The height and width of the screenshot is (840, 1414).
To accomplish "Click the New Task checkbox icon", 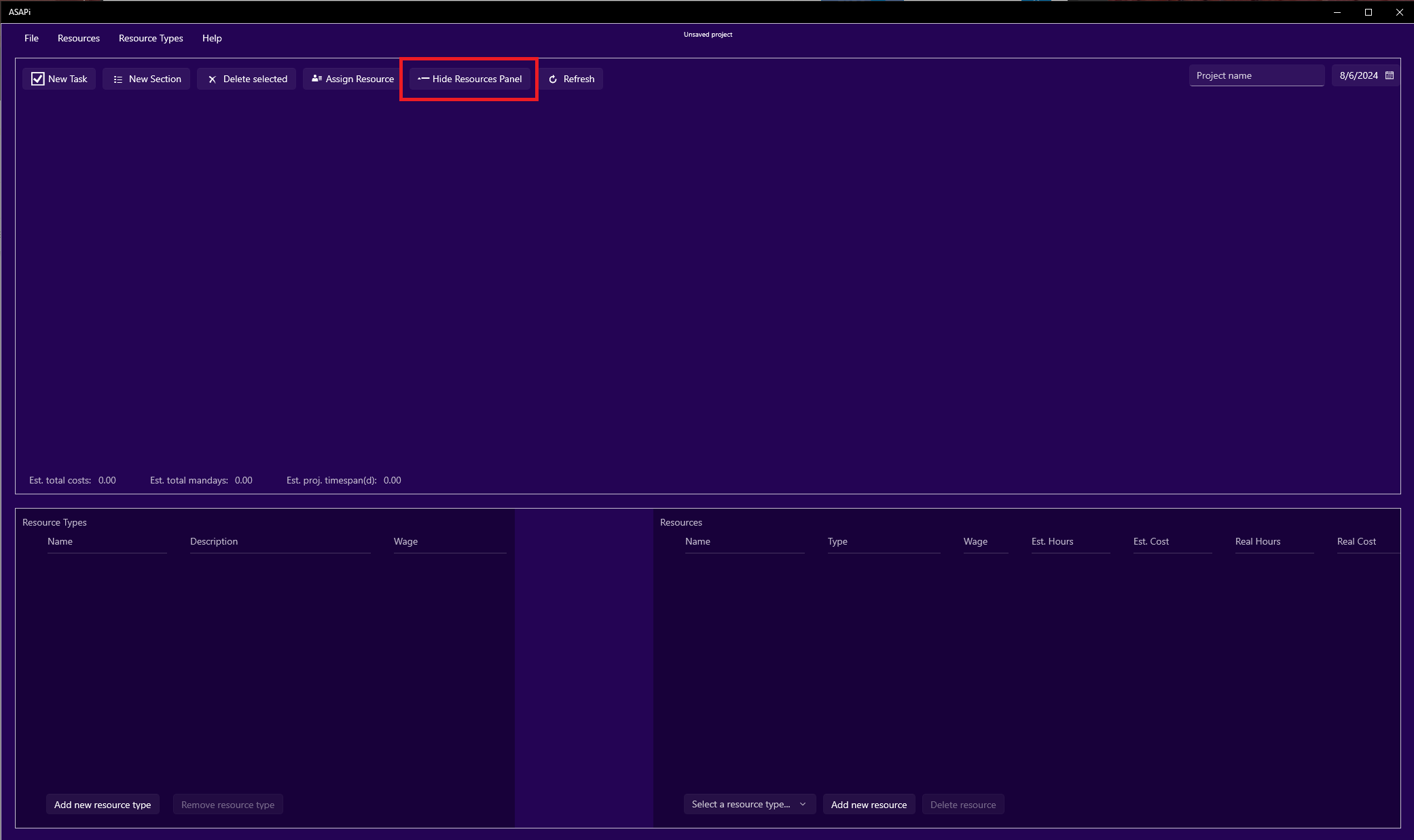I will coord(38,78).
